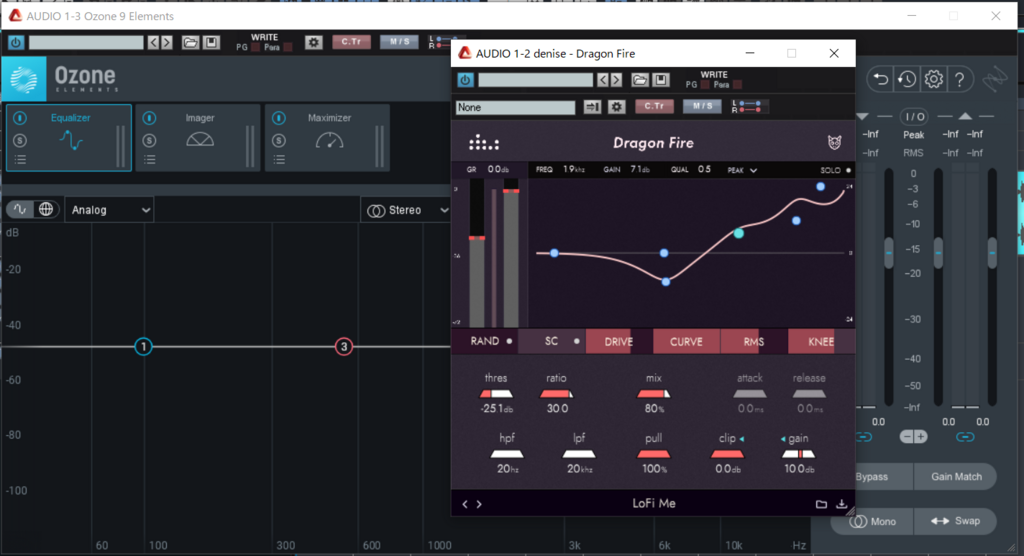Click the I/O button in Ozone

click(913, 117)
